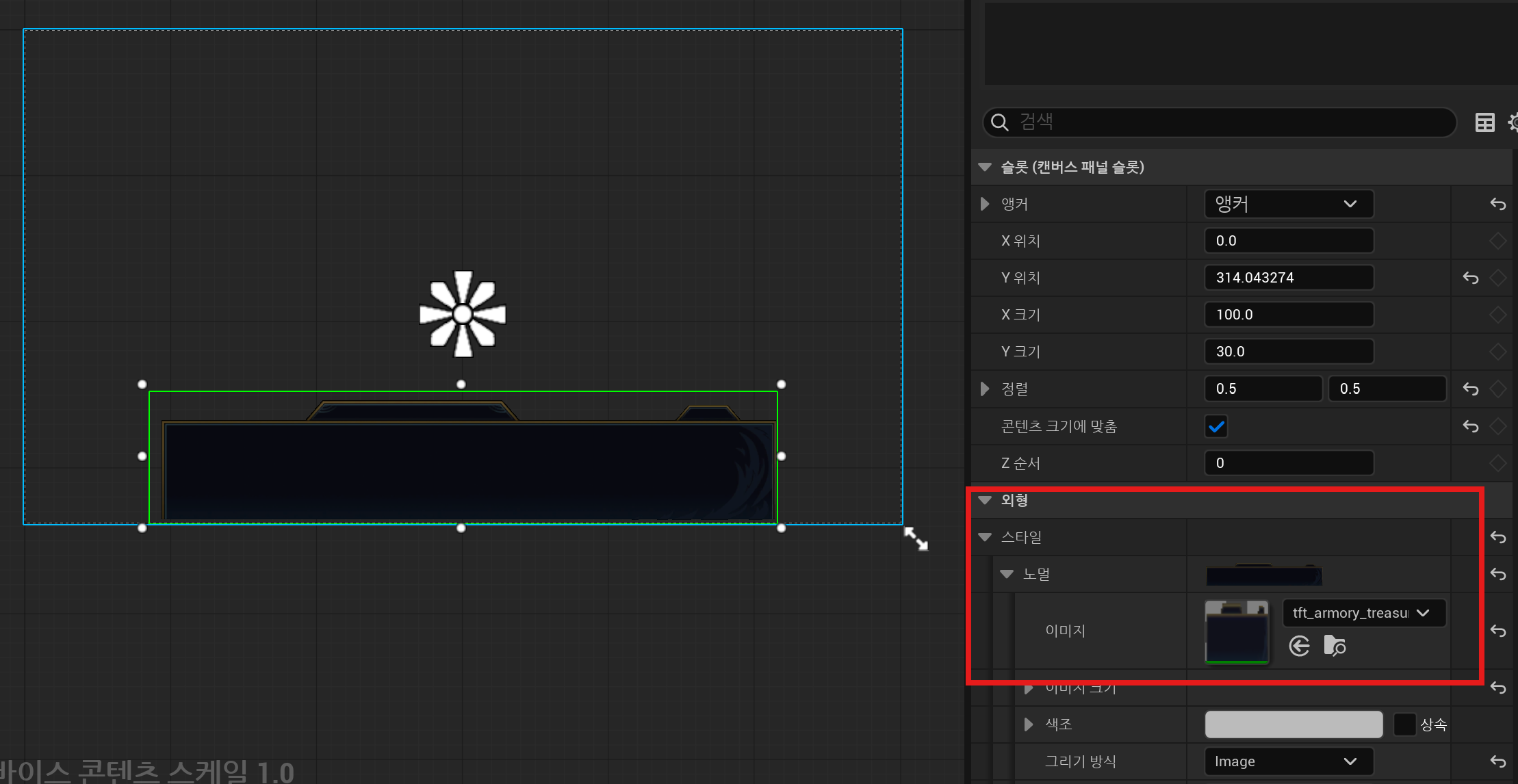The height and width of the screenshot is (784, 1518).
Task: Expand the 색조 tint property
Action: [1029, 724]
